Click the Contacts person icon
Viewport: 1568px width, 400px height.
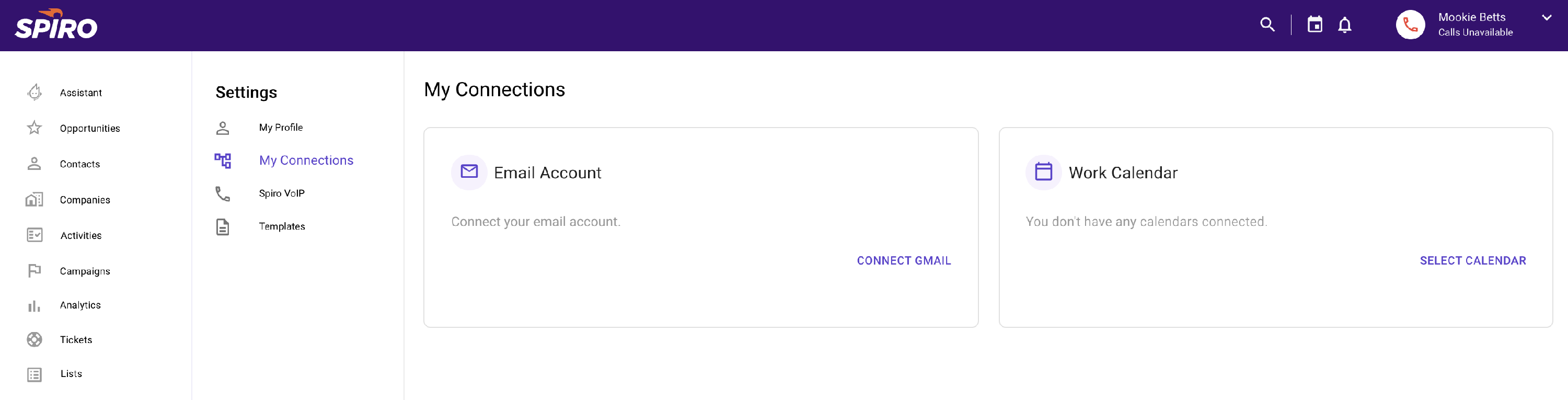(x=34, y=163)
